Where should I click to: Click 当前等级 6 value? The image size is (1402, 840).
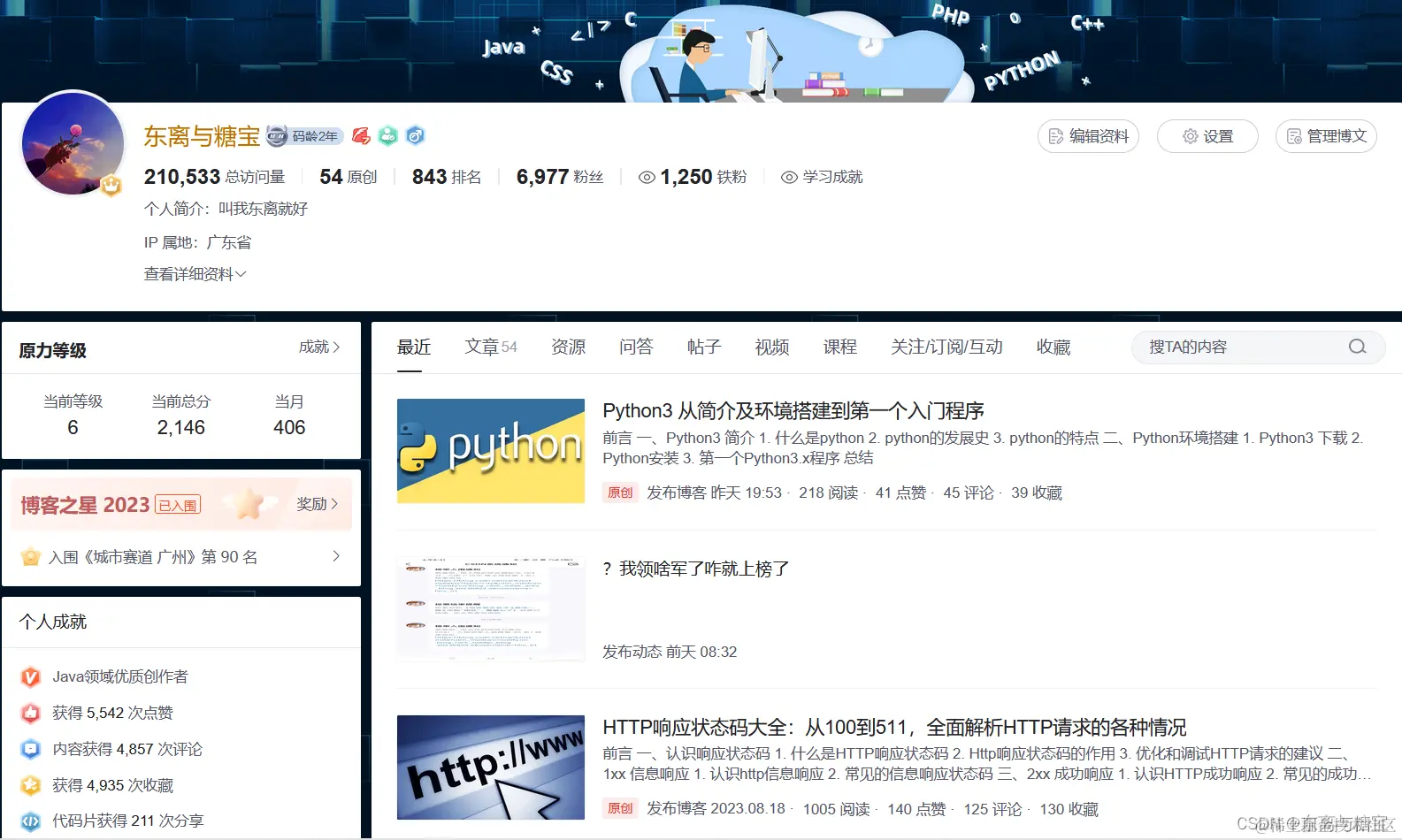tap(73, 428)
